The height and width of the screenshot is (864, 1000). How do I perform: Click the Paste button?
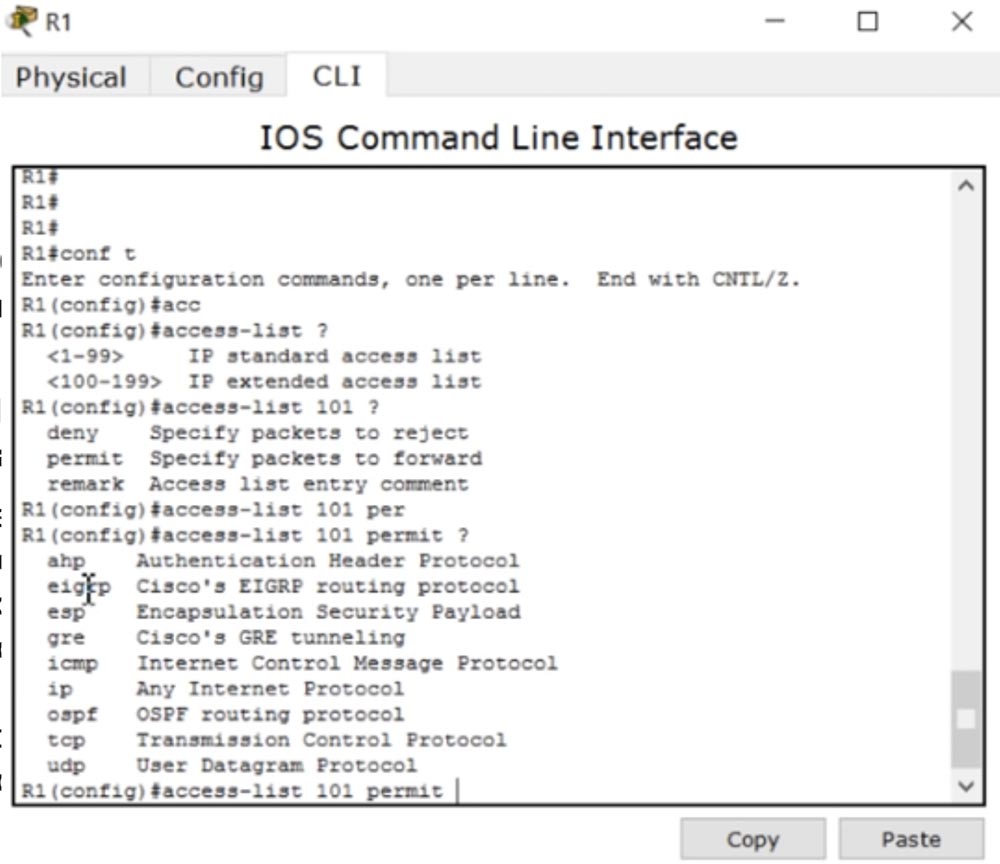coord(911,839)
